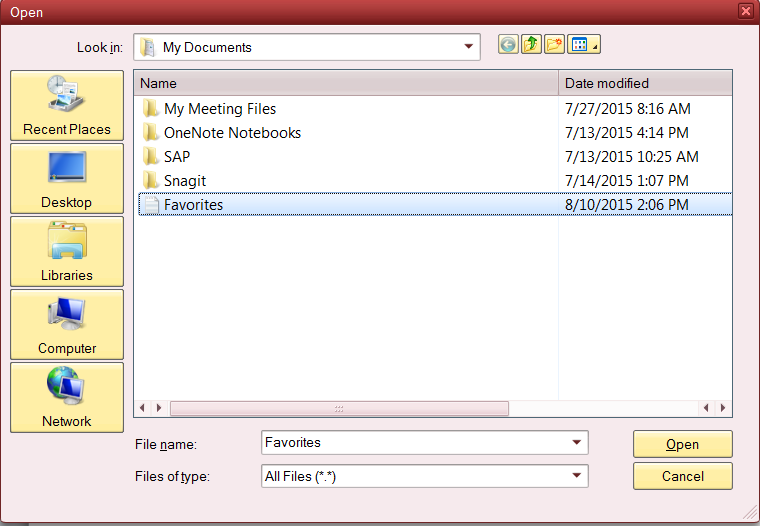Sort by the Name column header
Screen dimensions: 760x526
click(x=345, y=83)
